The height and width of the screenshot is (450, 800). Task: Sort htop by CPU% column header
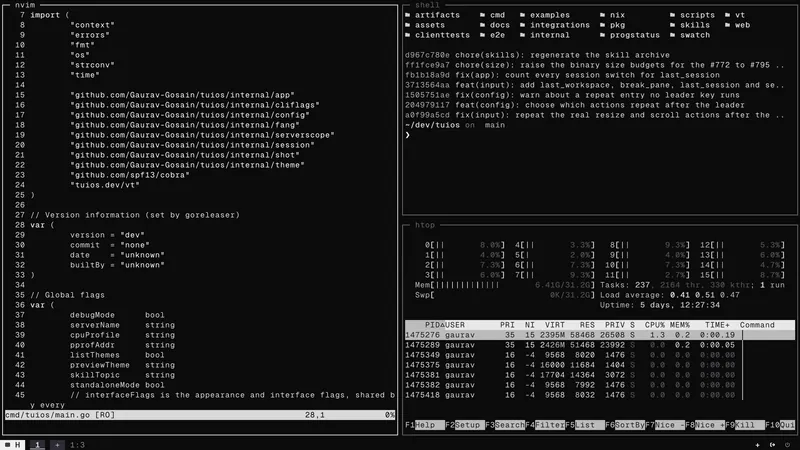655,325
